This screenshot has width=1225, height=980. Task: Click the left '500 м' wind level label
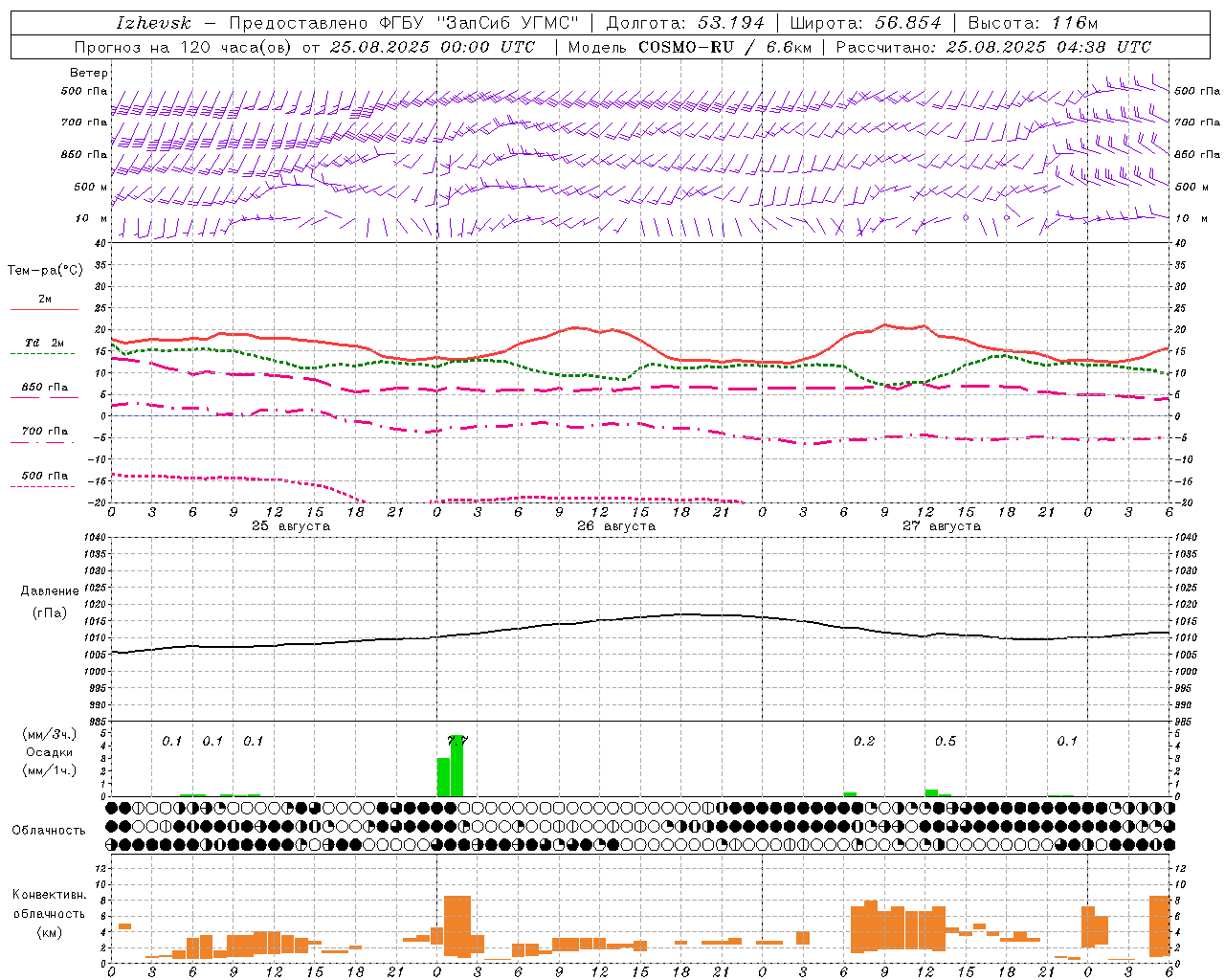tap(91, 187)
